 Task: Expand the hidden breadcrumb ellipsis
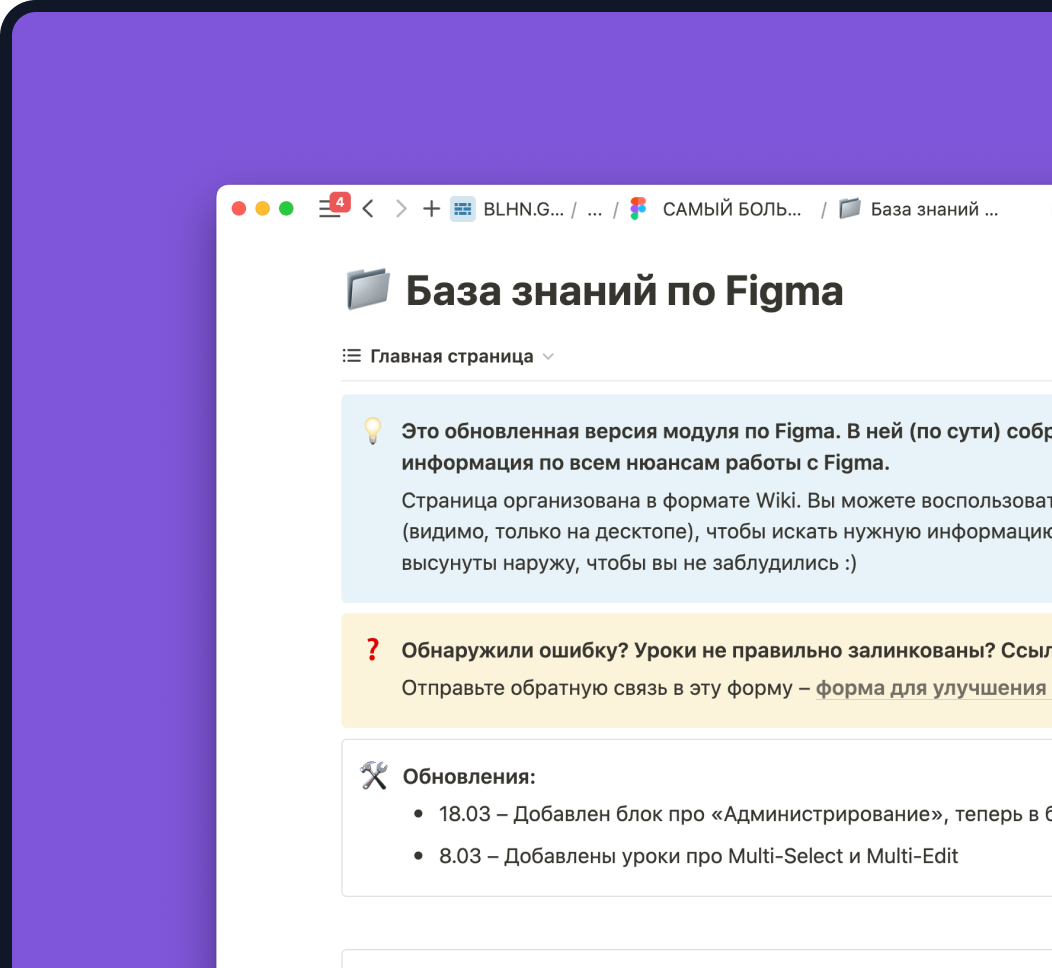(x=594, y=211)
